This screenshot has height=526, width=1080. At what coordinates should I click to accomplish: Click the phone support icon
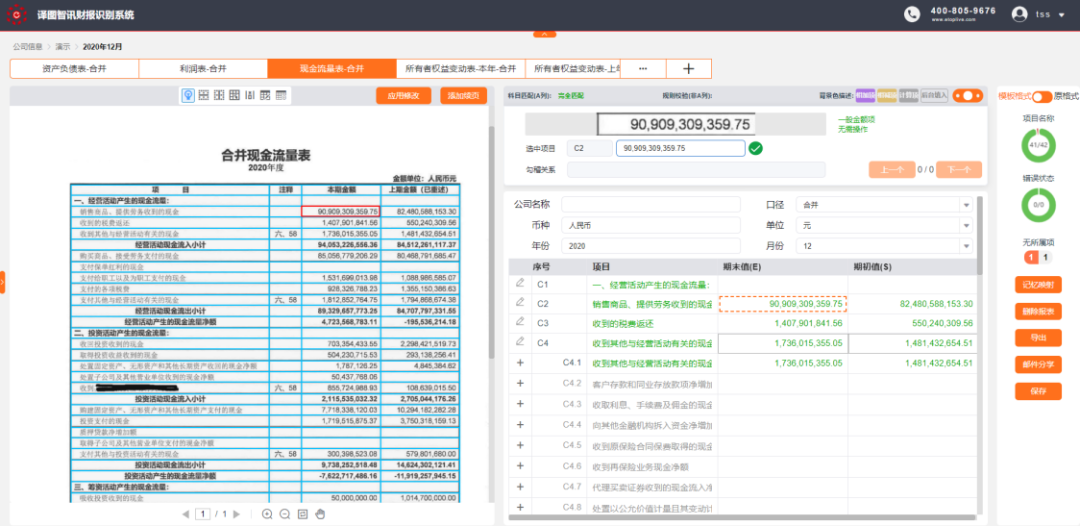912,14
